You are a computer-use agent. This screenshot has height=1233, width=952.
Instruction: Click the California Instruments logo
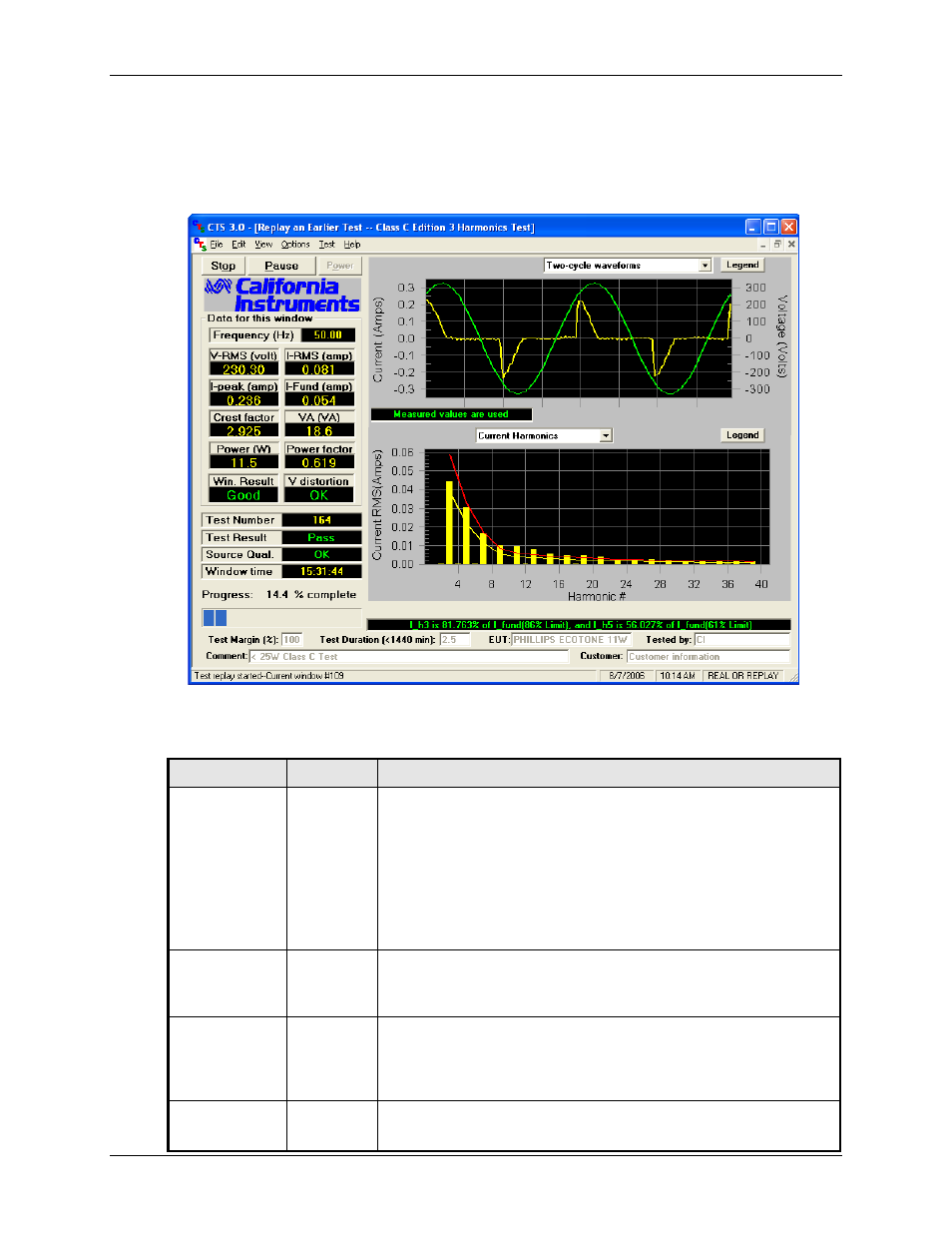click(x=282, y=295)
